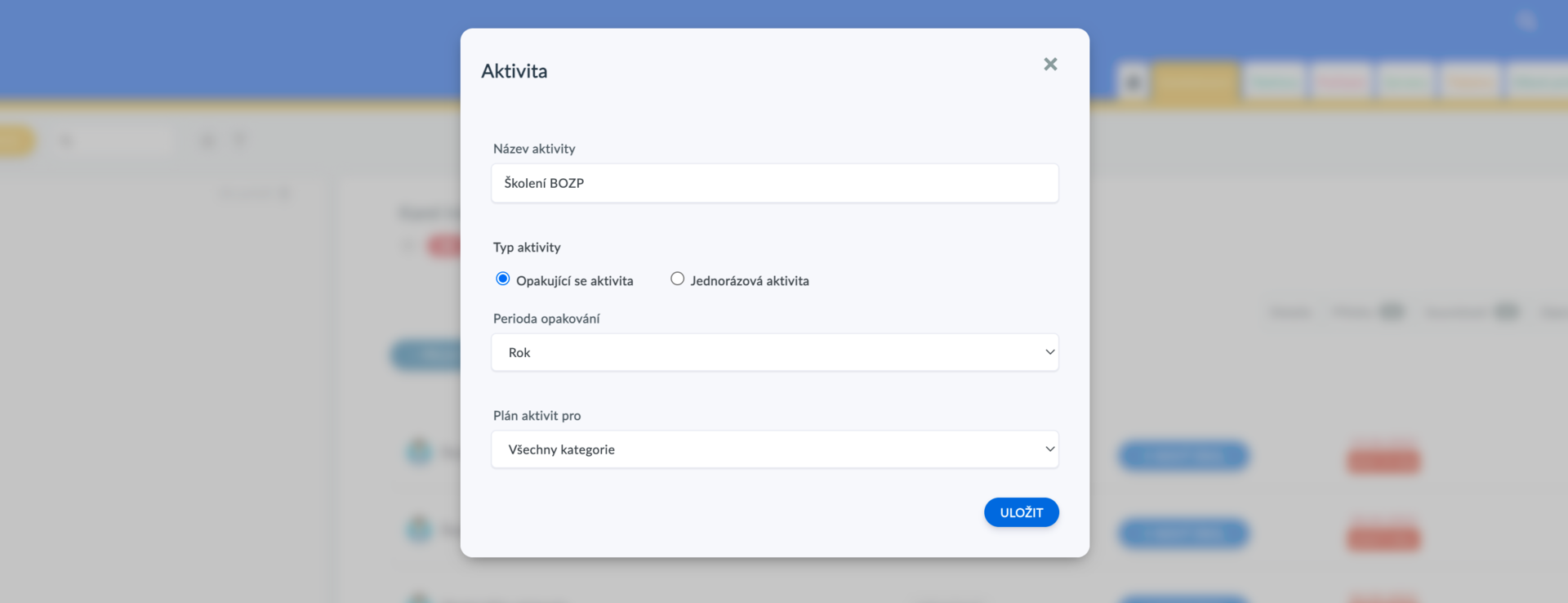This screenshot has width=1568, height=603.
Task: Click the chevron of Všechny kategorie dropdown
Action: (x=1049, y=449)
